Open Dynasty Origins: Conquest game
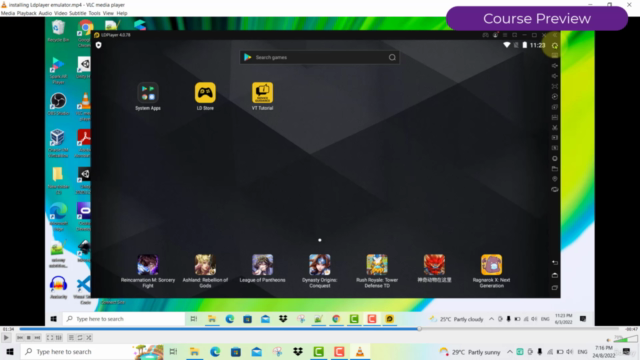The height and width of the screenshot is (360, 640). pyautogui.click(x=320, y=271)
